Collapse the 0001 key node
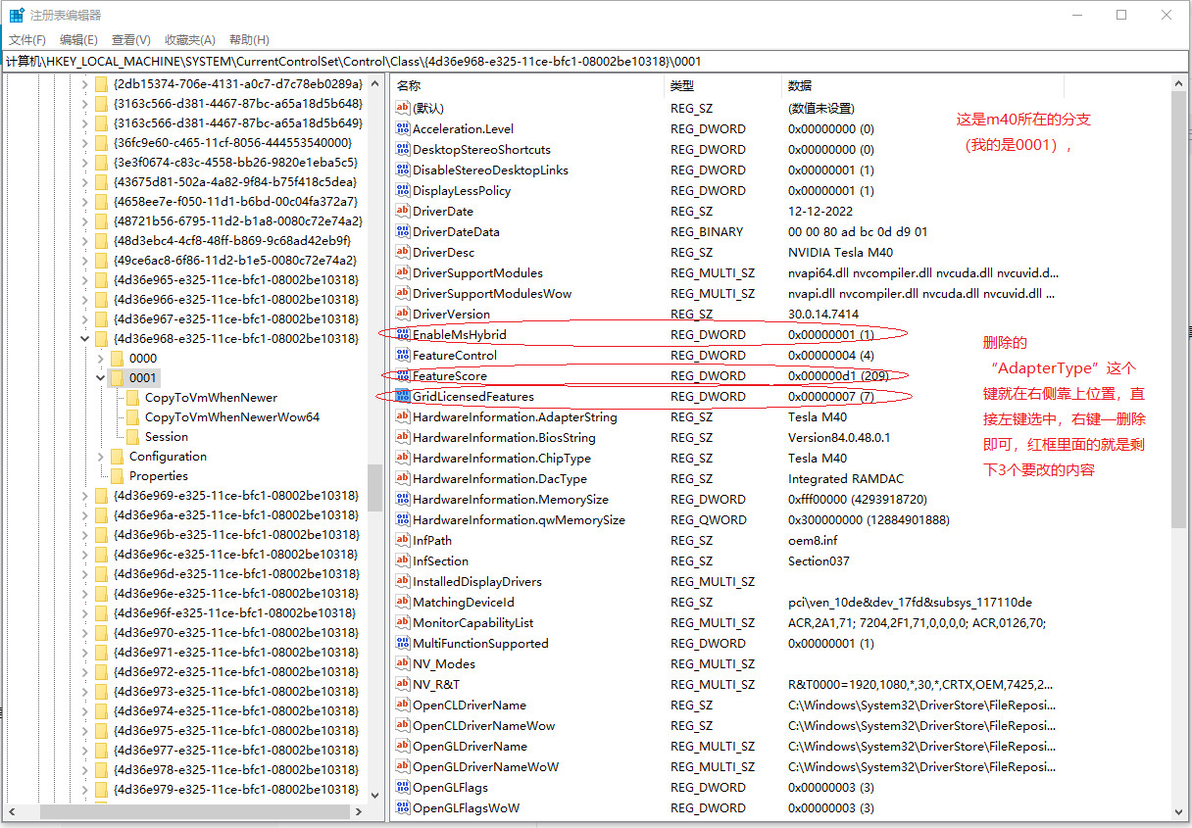The image size is (1192, 828). tap(100, 378)
